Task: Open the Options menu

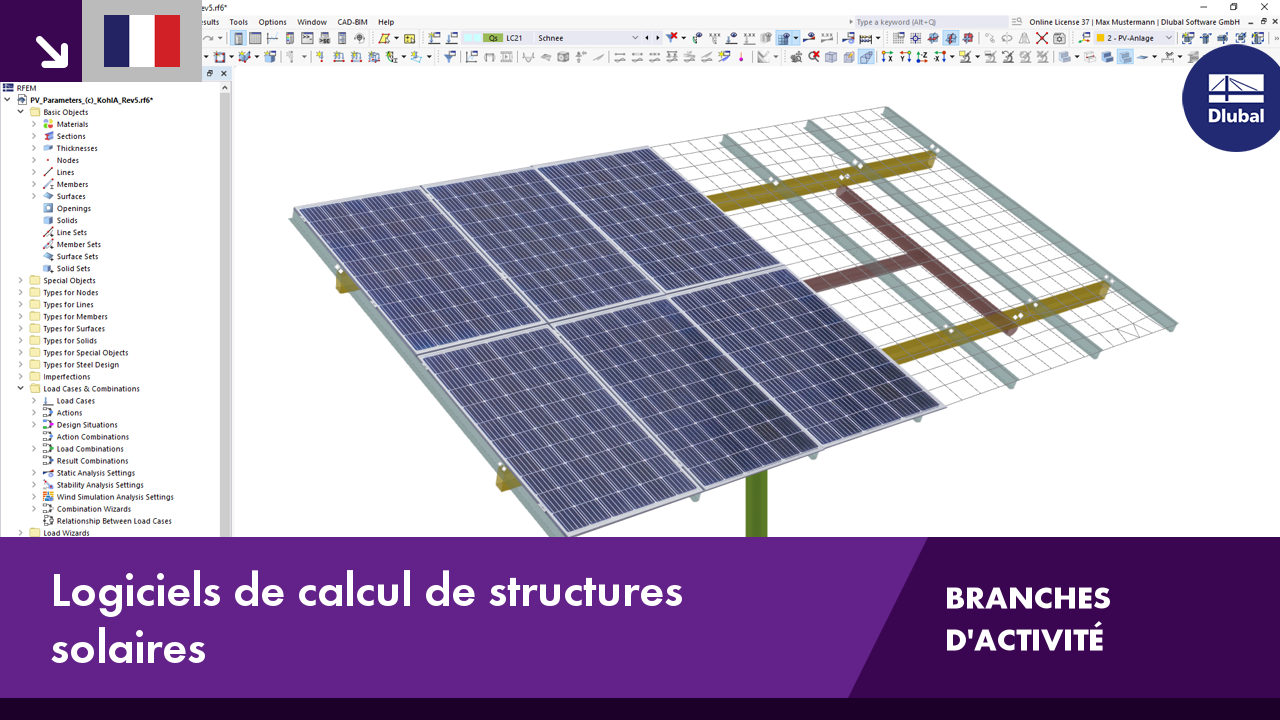Action: [272, 21]
